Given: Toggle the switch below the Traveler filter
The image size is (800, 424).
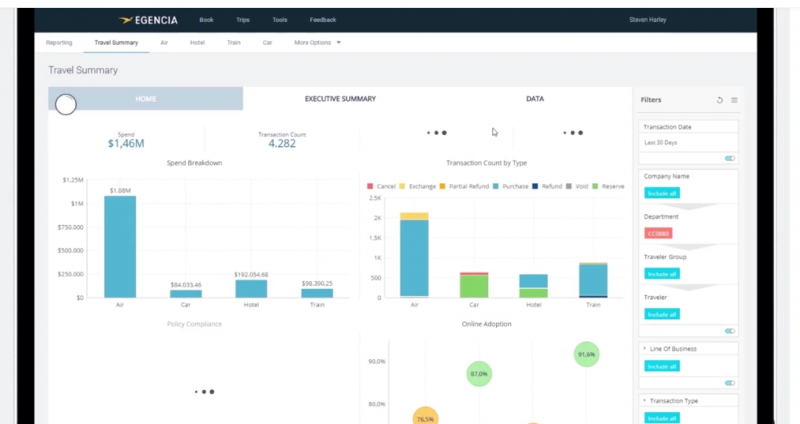Looking at the screenshot, I should point(730,331).
